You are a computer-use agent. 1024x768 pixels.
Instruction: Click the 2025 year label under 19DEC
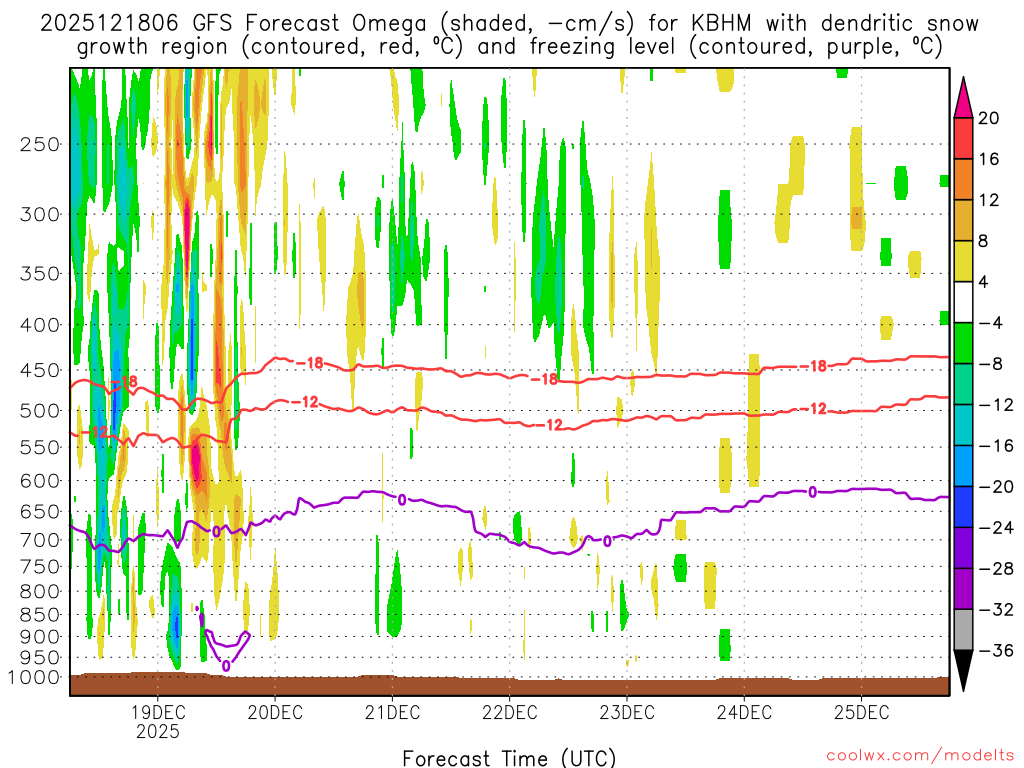(x=157, y=731)
